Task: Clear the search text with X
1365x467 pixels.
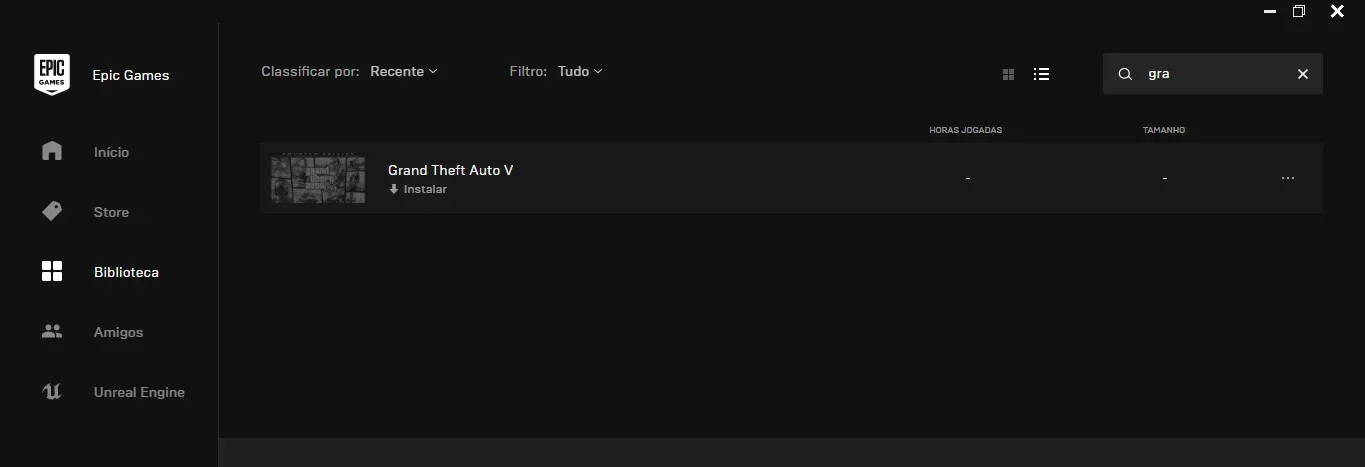Action: point(1302,74)
